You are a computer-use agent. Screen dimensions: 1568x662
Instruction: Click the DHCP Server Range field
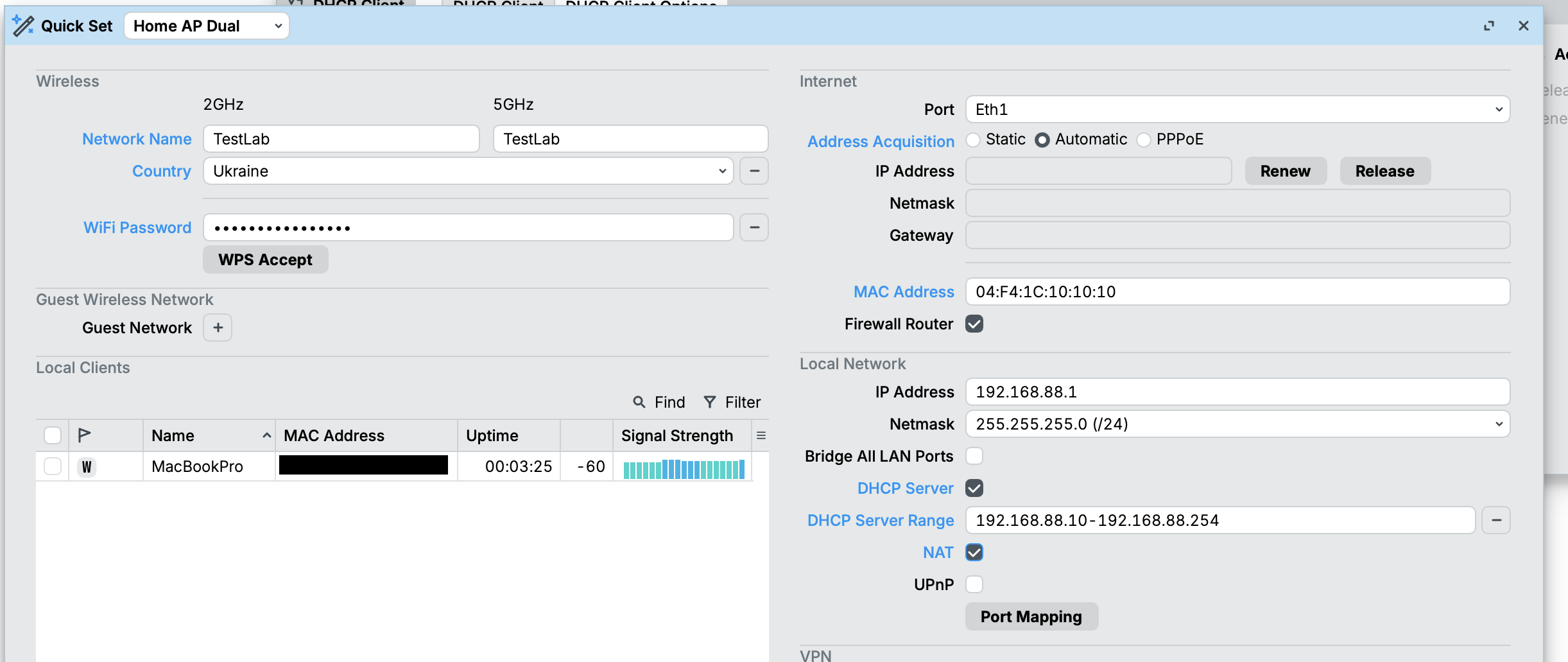click(1221, 520)
